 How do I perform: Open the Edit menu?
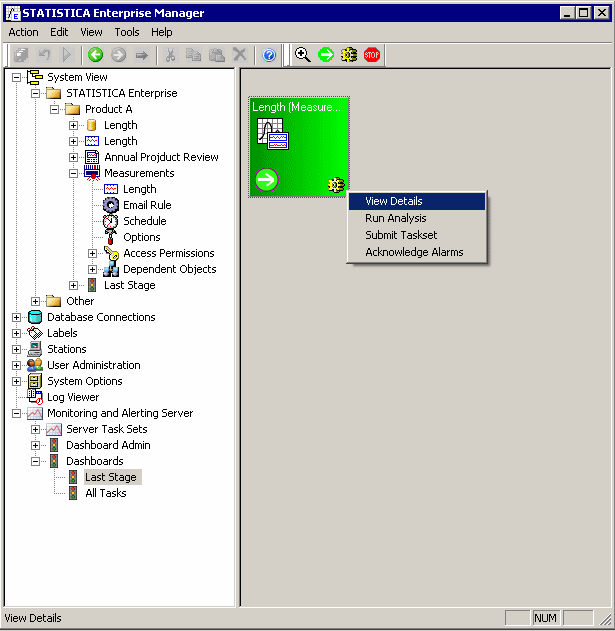pos(59,32)
